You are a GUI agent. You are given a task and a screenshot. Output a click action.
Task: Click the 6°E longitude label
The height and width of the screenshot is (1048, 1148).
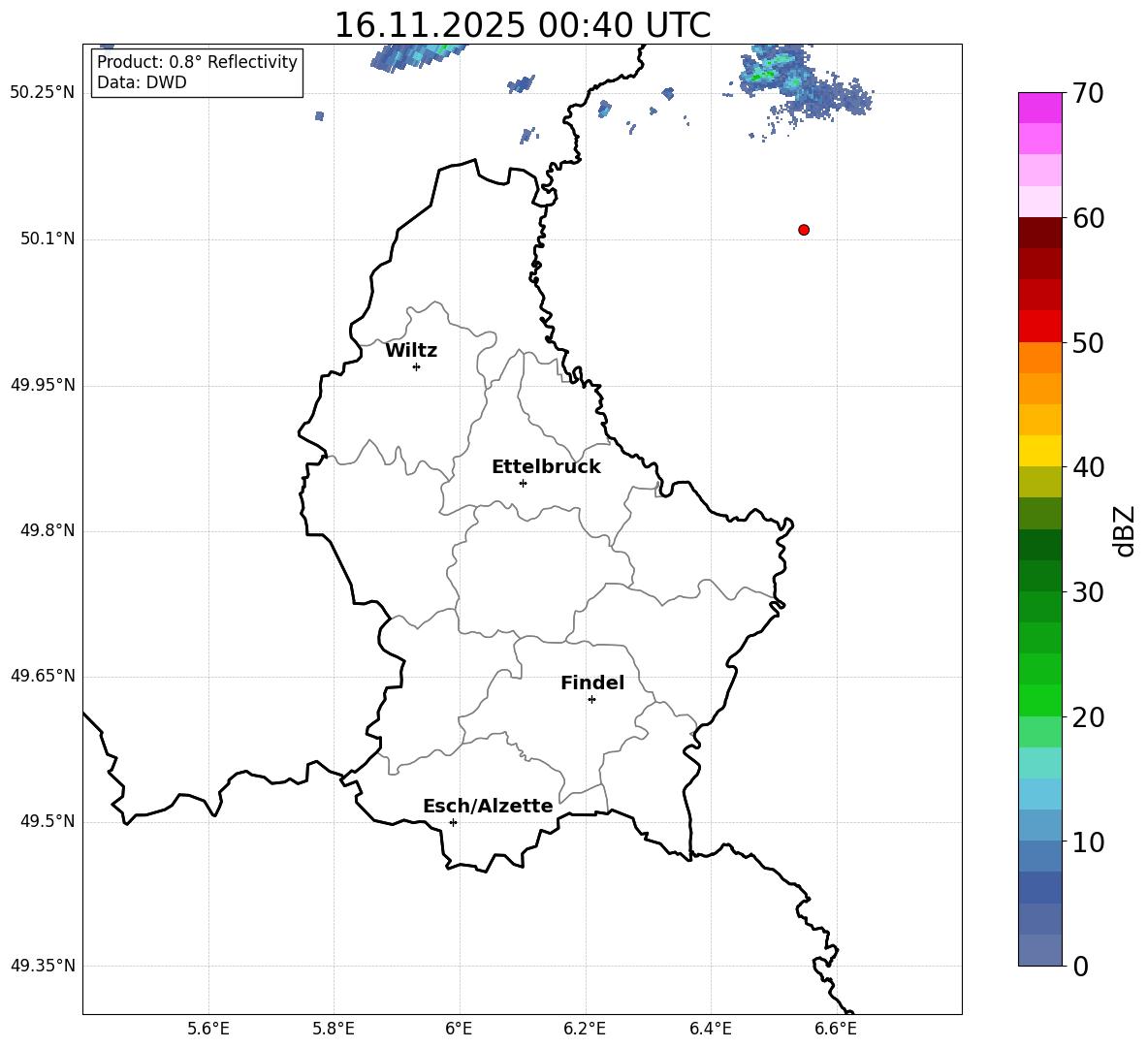[459, 1029]
